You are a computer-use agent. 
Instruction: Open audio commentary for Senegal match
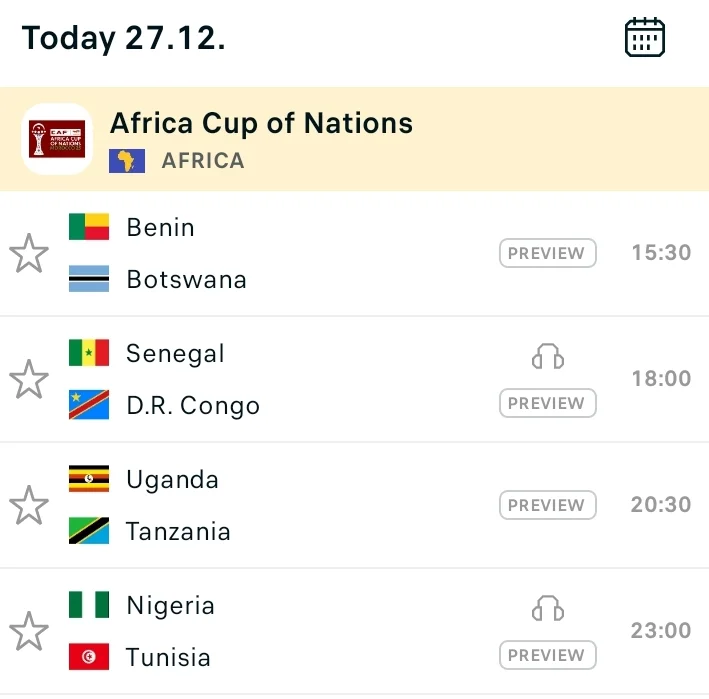548,356
